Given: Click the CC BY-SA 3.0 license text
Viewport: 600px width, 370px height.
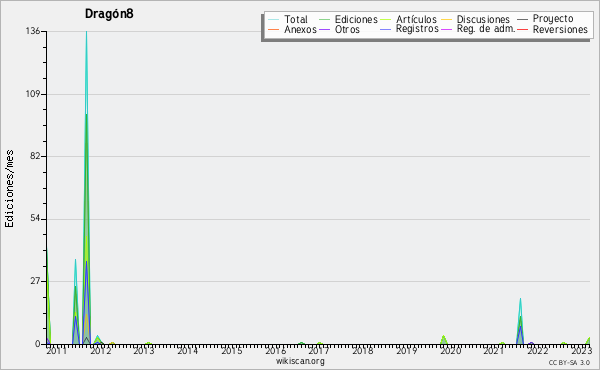Looking at the screenshot, I should point(569,362).
